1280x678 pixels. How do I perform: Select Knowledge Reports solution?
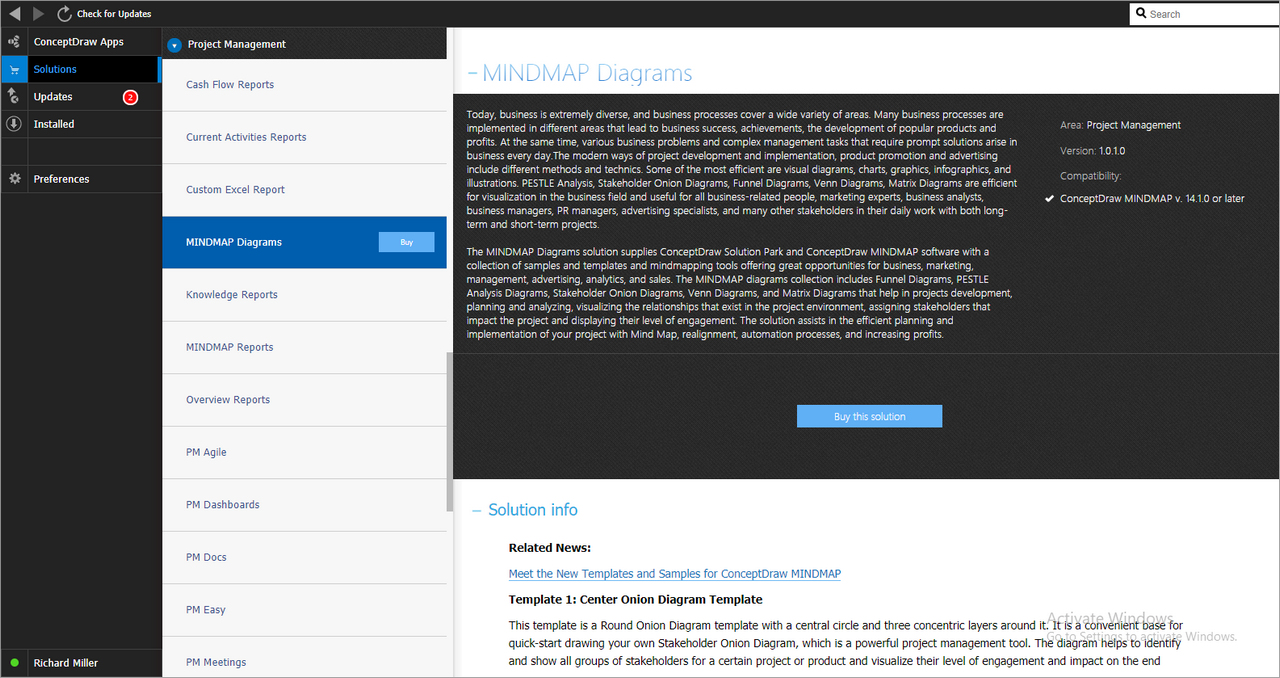(x=304, y=295)
